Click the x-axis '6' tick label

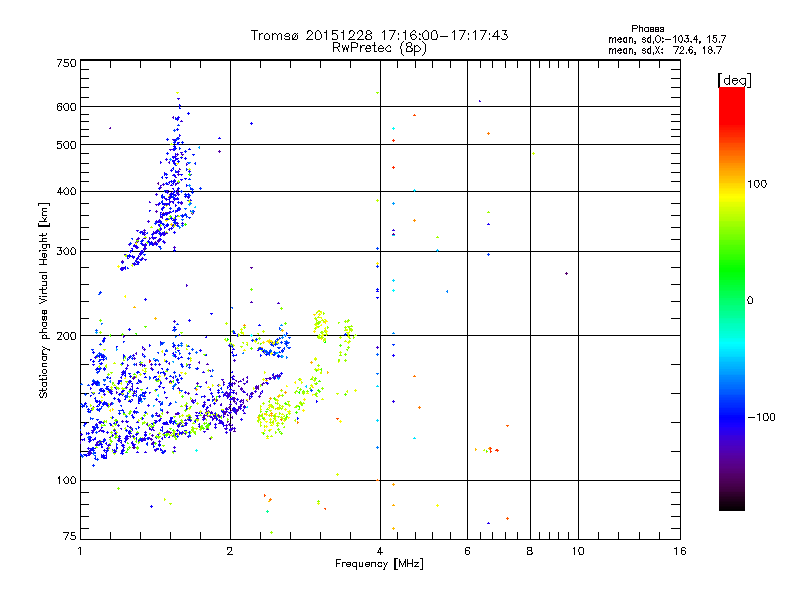point(467,551)
